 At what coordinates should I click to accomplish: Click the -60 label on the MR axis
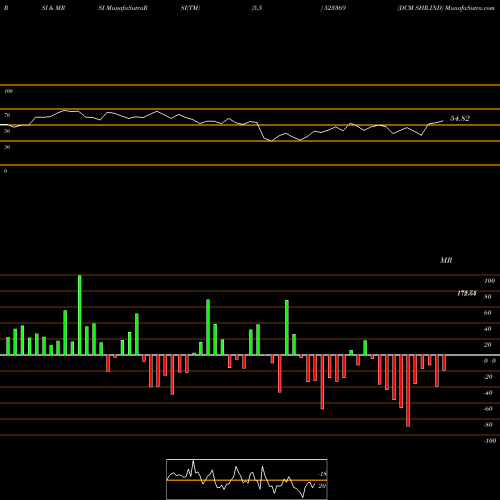tap(488, 409)
